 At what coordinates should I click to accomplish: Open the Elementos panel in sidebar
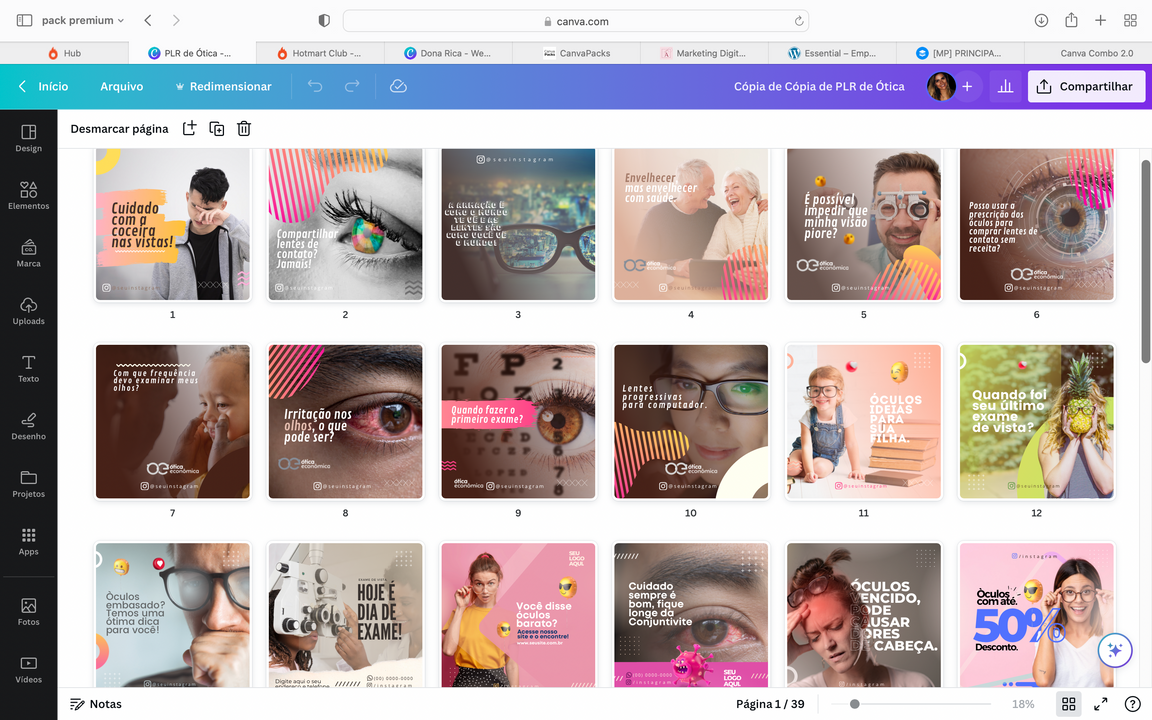coord(28,195)
